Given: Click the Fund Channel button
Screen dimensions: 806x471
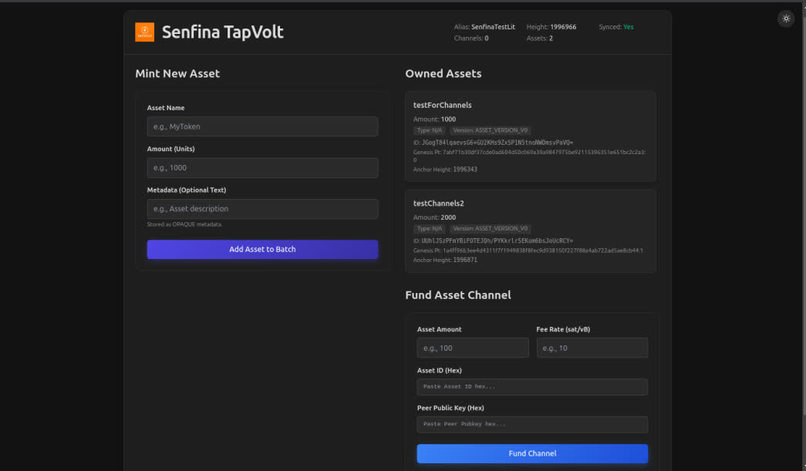Looking at the screenshot, I should tap(532, 454).
